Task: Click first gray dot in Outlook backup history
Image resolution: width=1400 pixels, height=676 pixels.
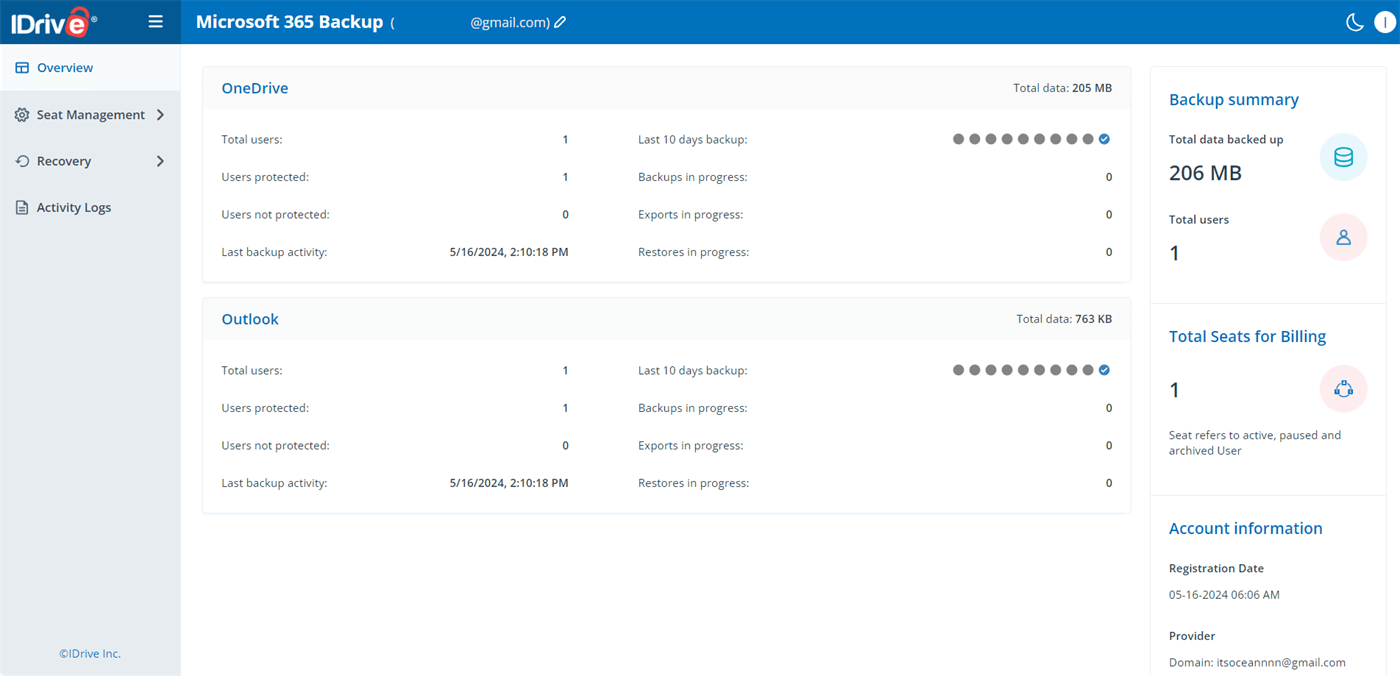Action: click(x=959, y=370)
